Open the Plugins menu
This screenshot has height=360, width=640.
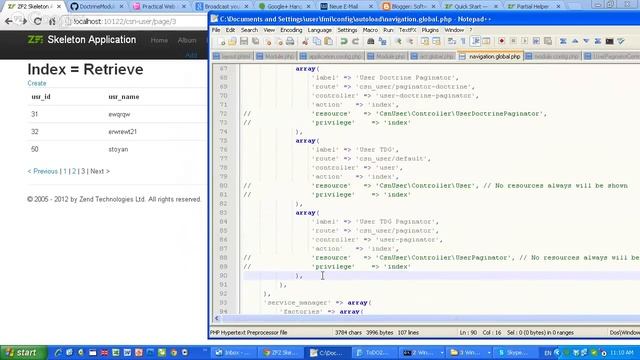pos(430,30)
